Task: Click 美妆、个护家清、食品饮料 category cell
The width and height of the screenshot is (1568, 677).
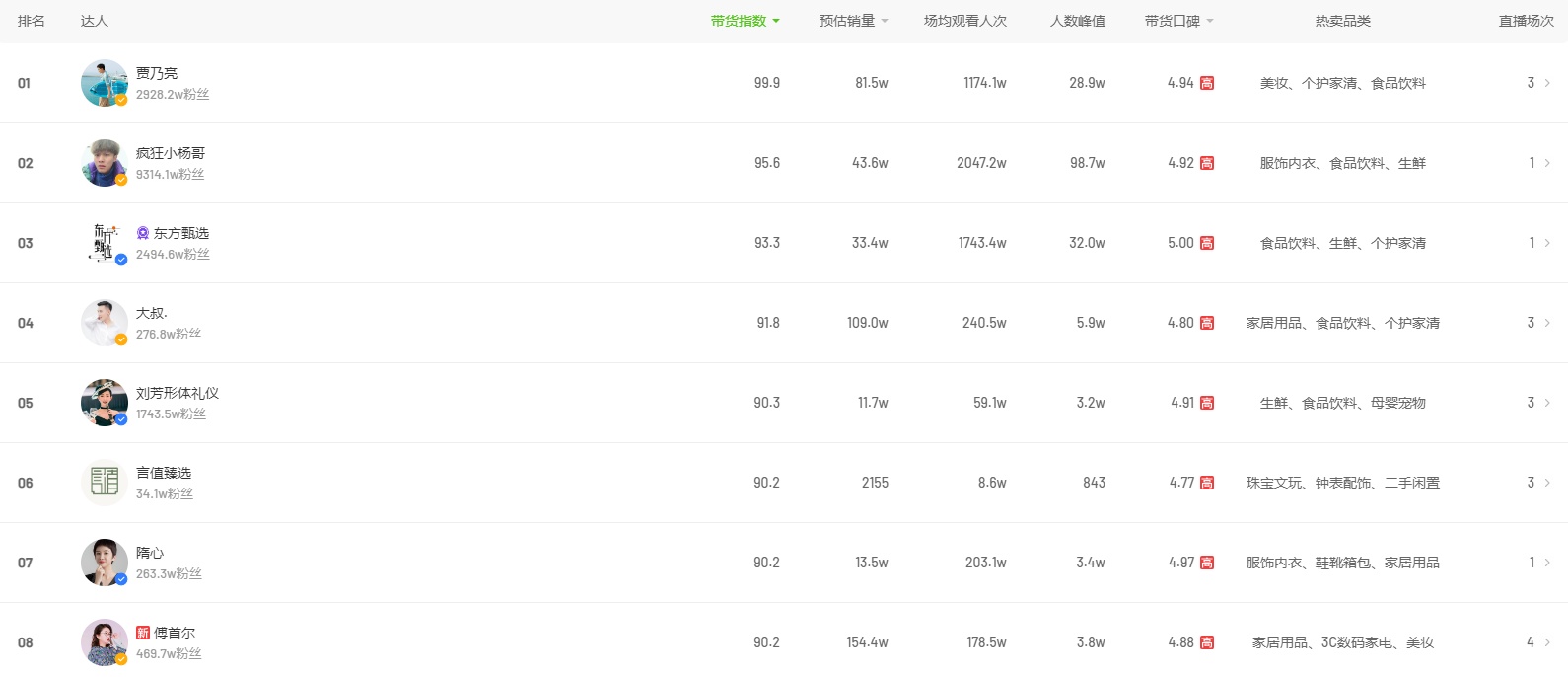Action: coord(1343,83)
